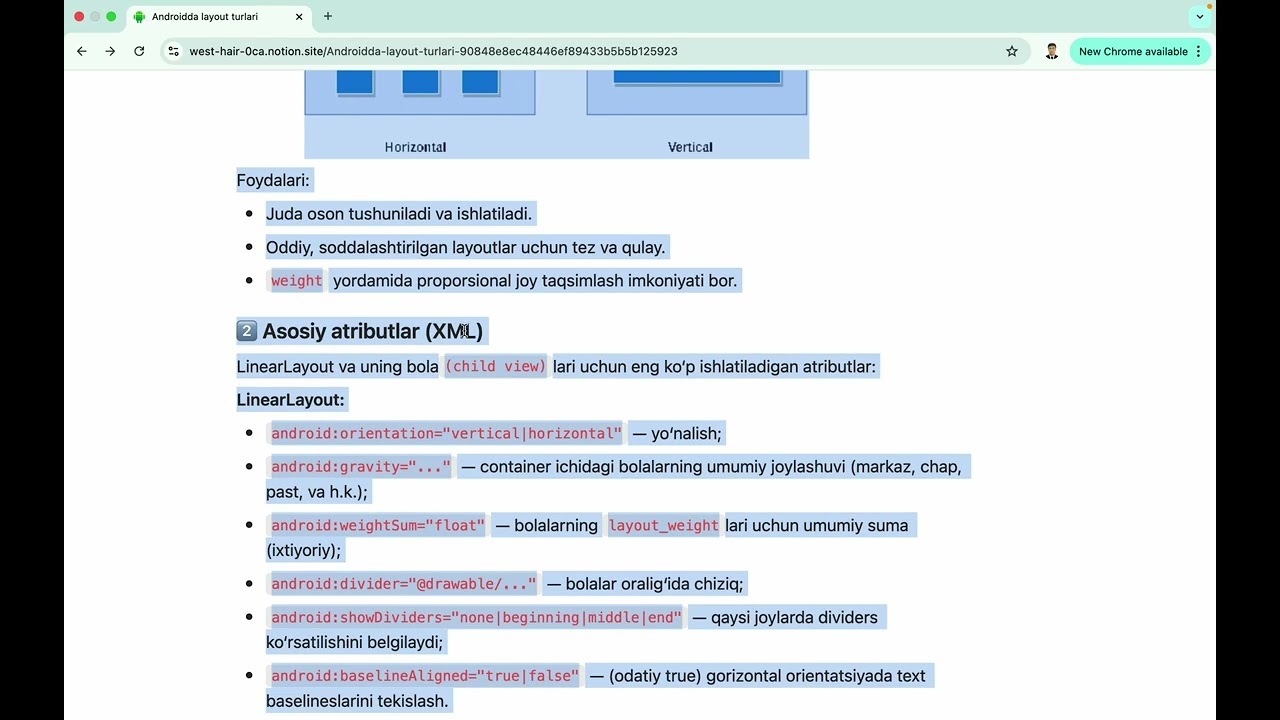Click the New Chrome available button
The width and height of the screenshot is (1280, 720).
[1133, 51]
